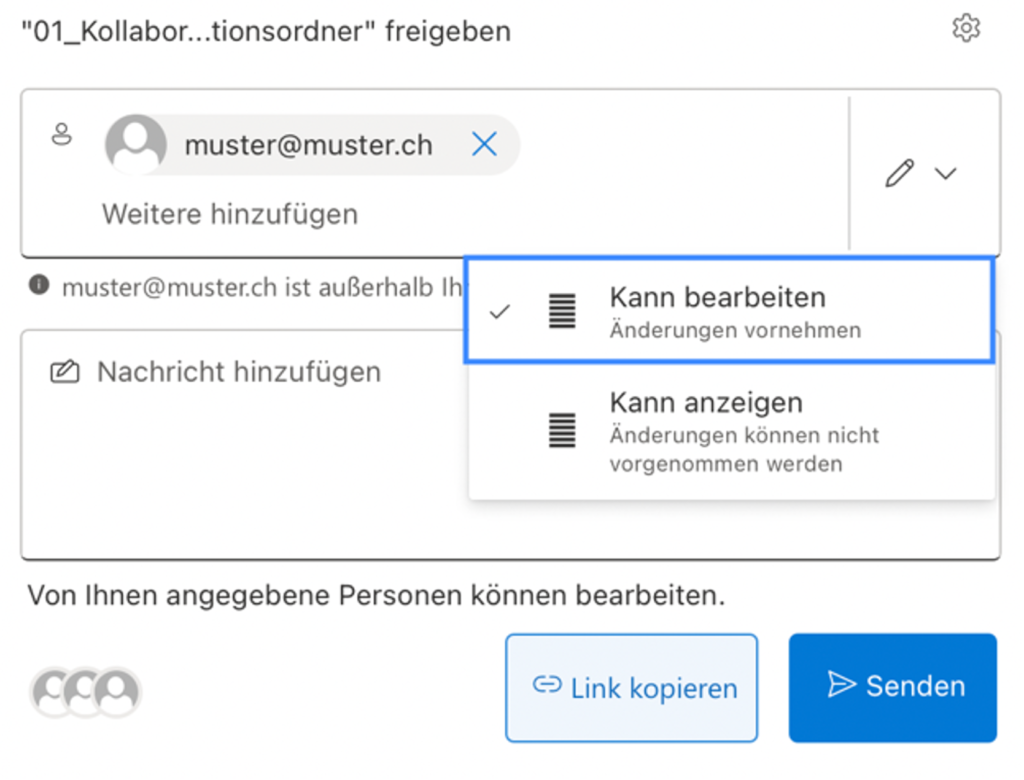Click the "Nachricht hinzufügen" message box
Image resolution: width=1024 pixels, height=780 pixels.
(x=240, y=460)
